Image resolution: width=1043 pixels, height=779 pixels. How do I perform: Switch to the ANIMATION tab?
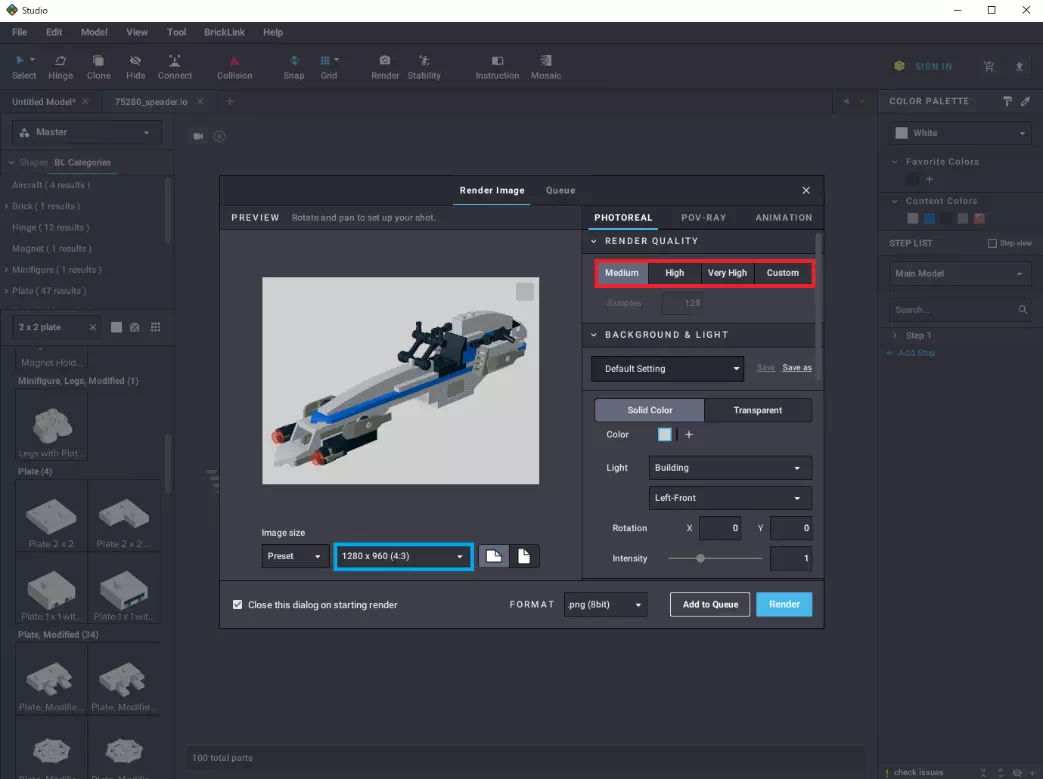point(783,218)
